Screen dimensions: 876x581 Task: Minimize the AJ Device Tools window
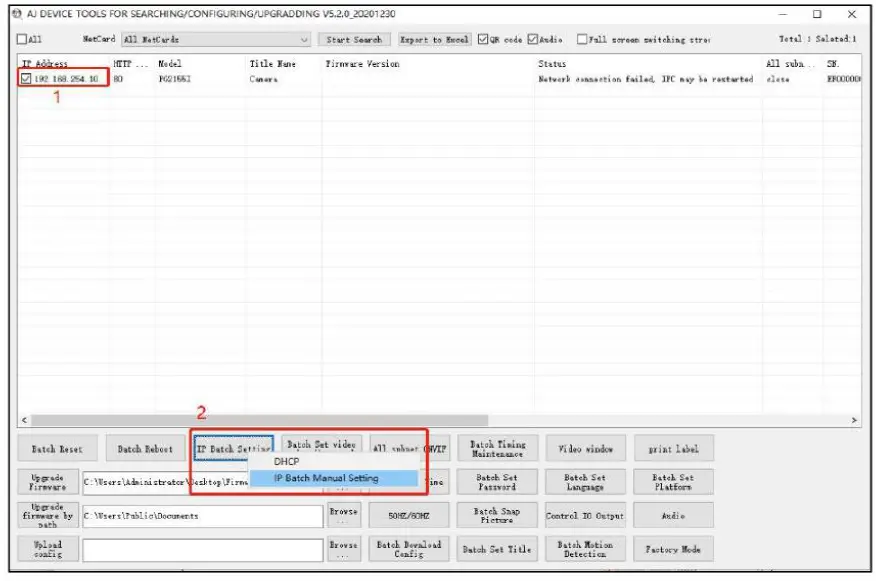point(783,14)
